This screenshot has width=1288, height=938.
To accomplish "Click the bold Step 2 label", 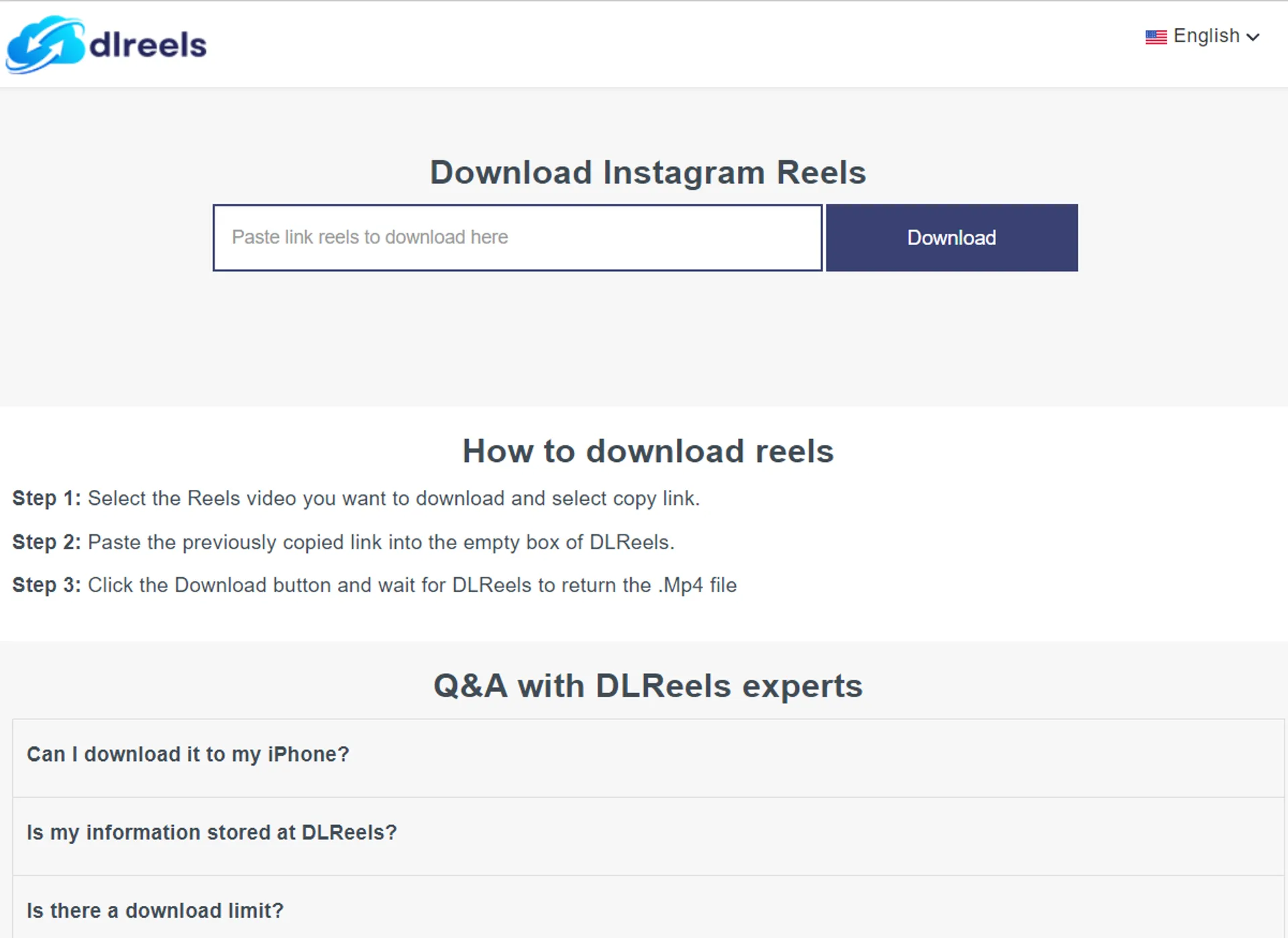I will coord(46,542).
